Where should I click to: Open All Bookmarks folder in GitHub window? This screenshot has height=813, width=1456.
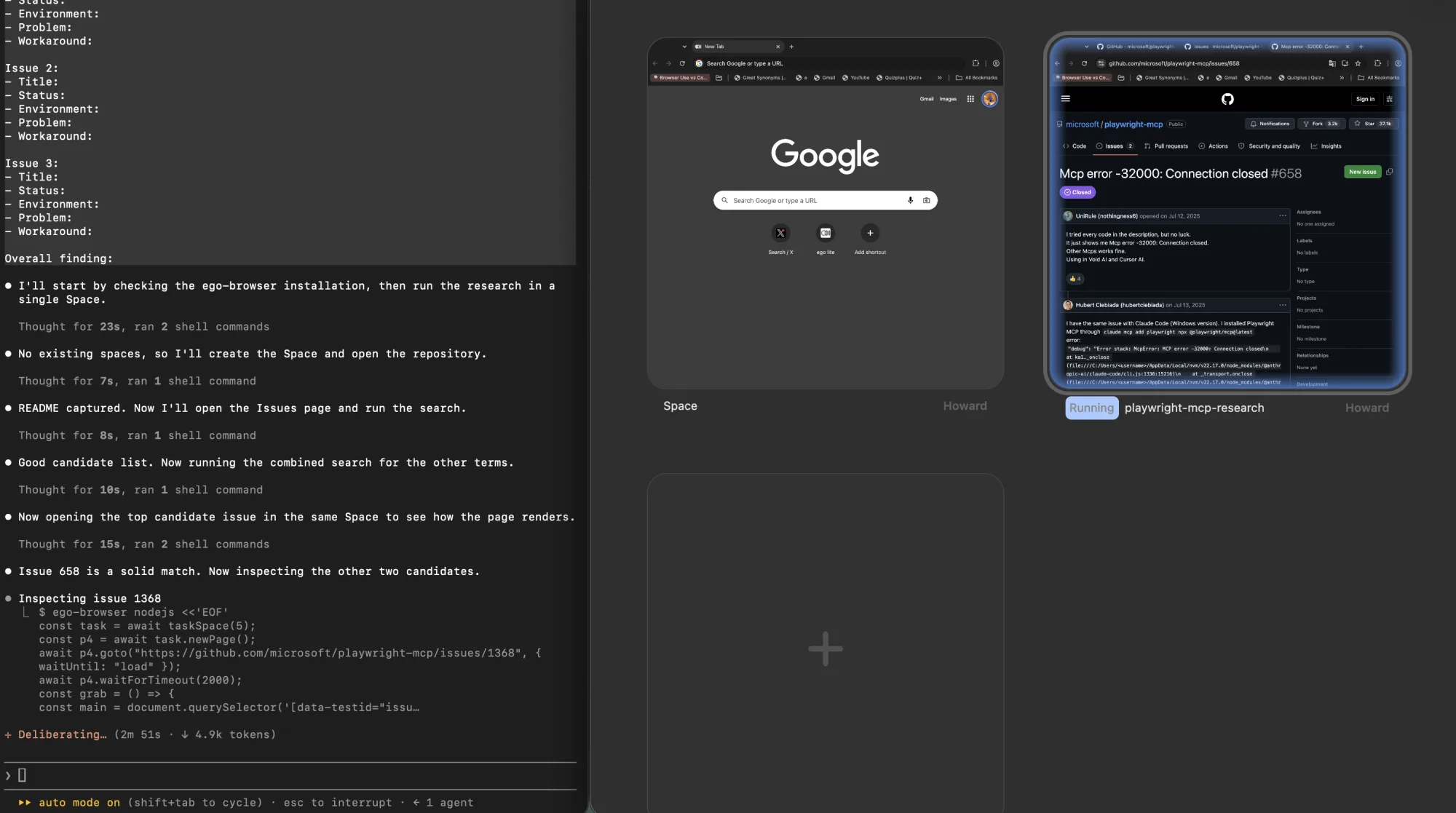pyautogui.click(x=1378, y=78)
